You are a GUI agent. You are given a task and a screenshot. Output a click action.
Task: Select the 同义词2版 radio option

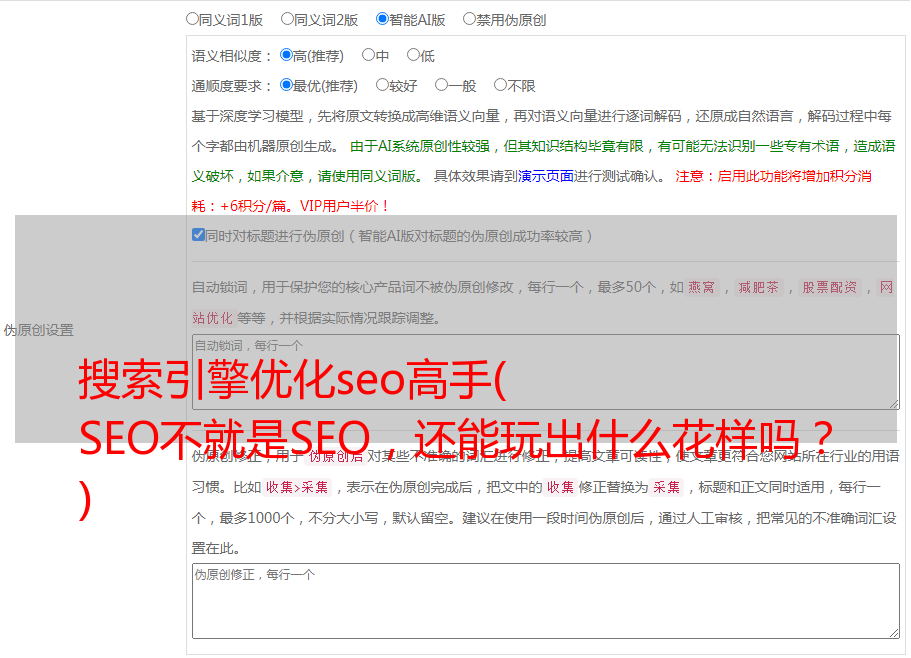[x=287, y=19]
